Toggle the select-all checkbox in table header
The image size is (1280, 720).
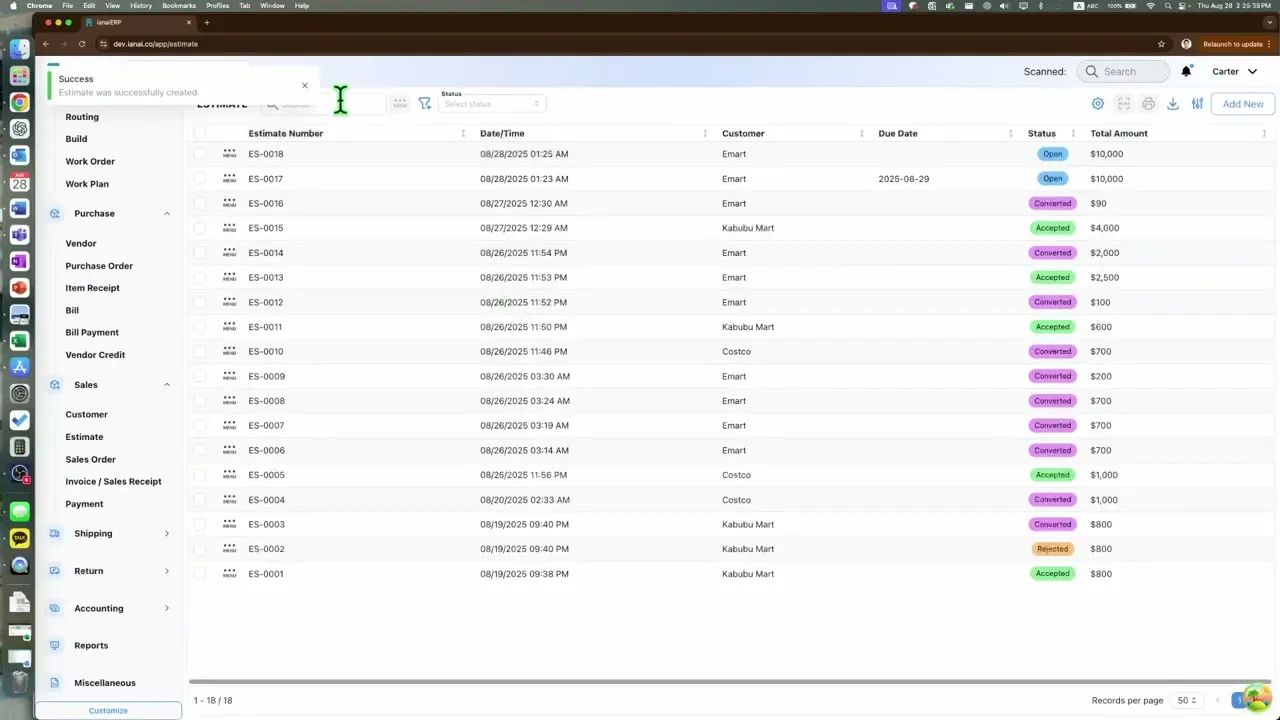coord(200,133)
